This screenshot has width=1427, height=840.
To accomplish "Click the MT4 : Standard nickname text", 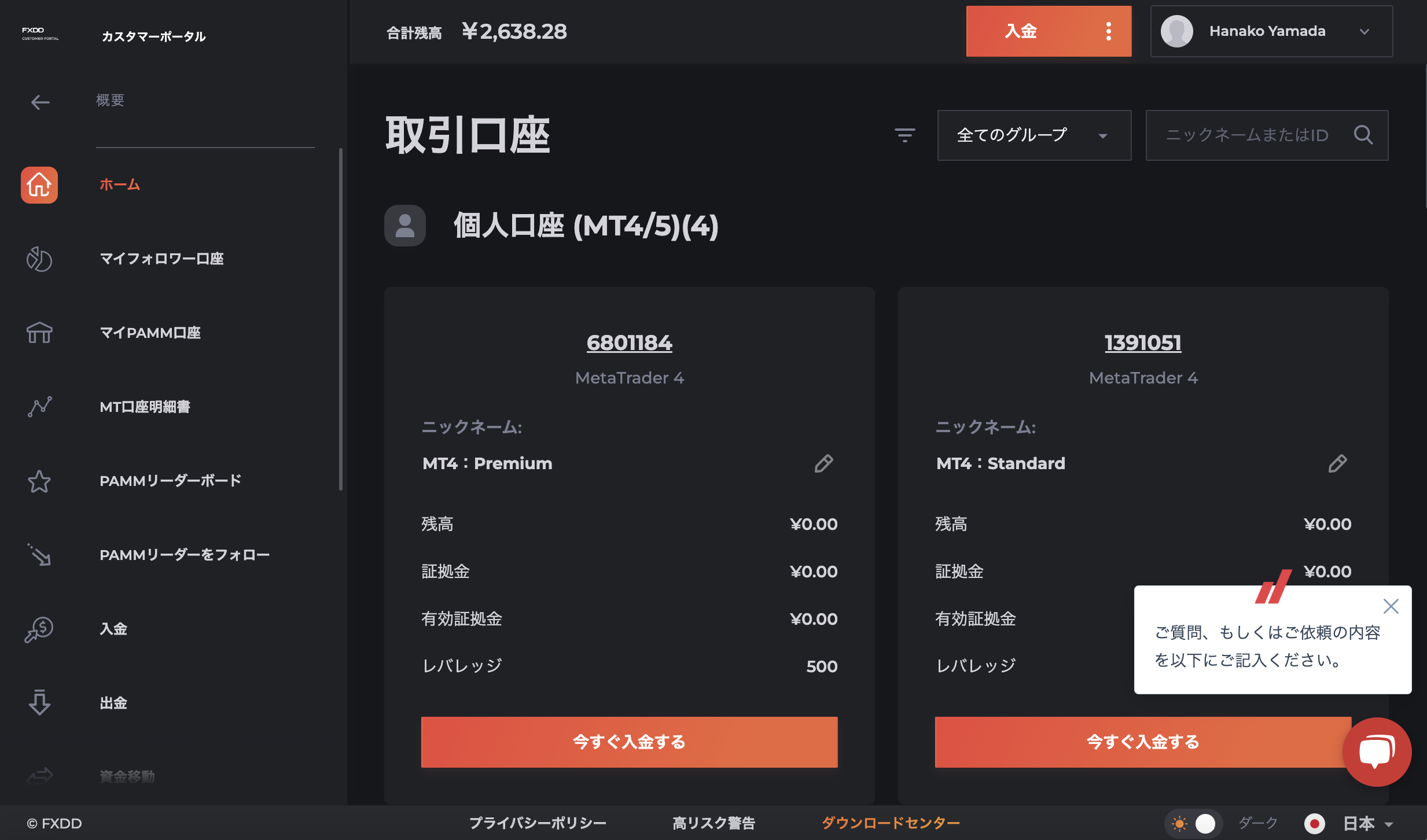I will (1001, 463).
